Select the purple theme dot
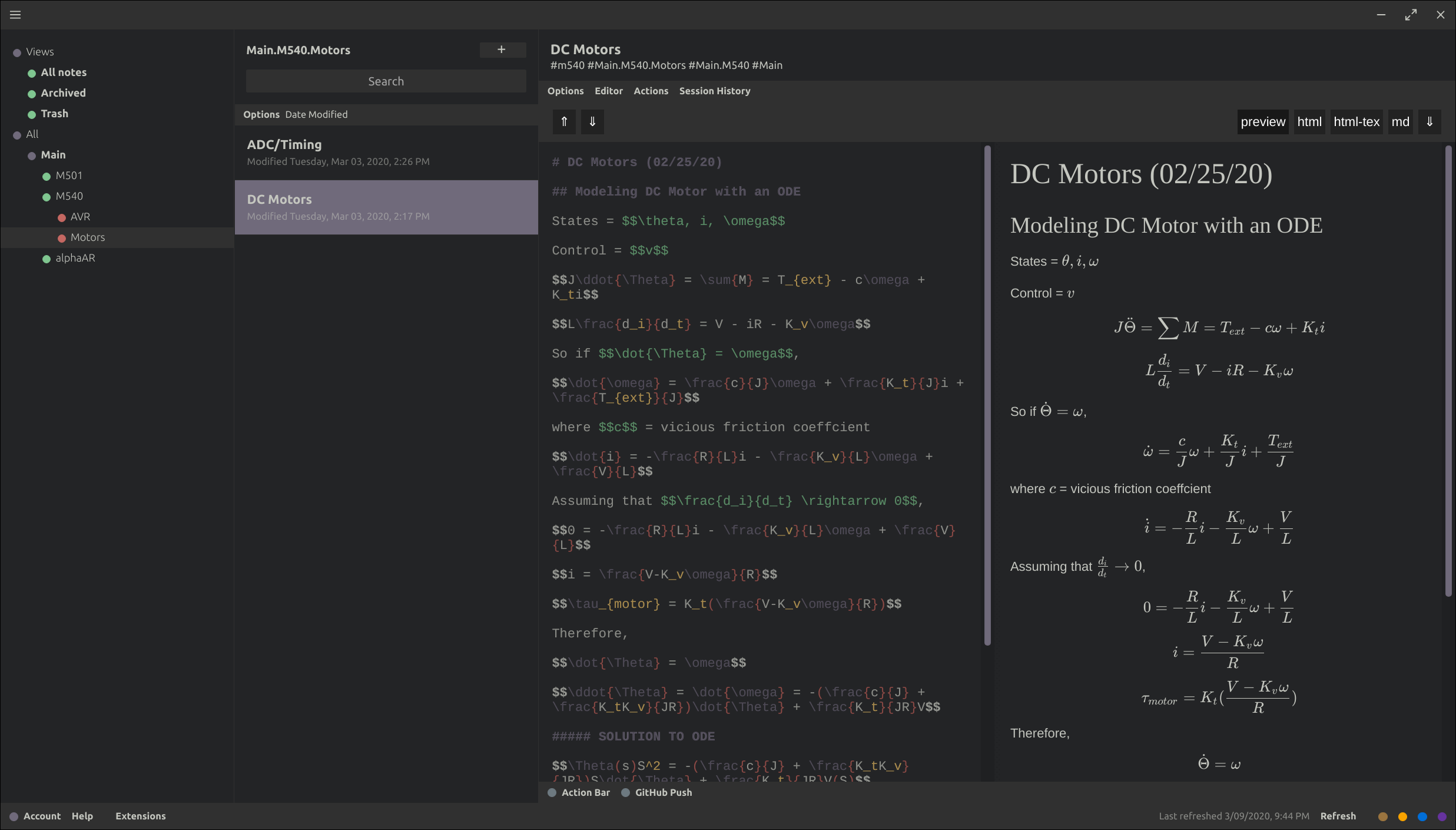 [1442, 816]
